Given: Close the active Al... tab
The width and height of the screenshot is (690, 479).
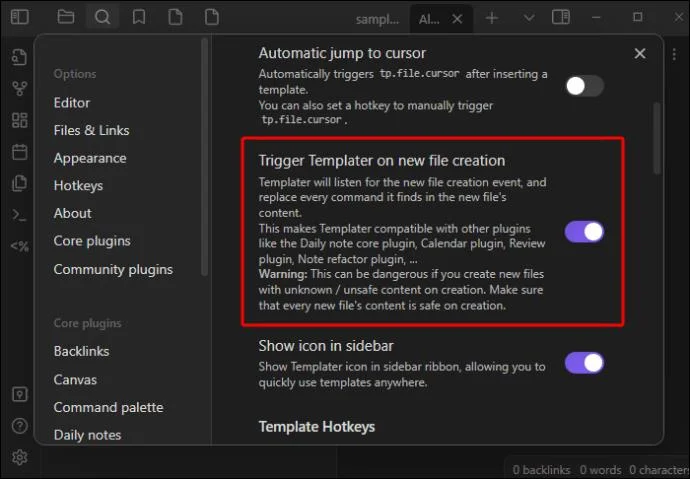Looking at the screenshot, I should pyautogui.click(x=457, y=19).
